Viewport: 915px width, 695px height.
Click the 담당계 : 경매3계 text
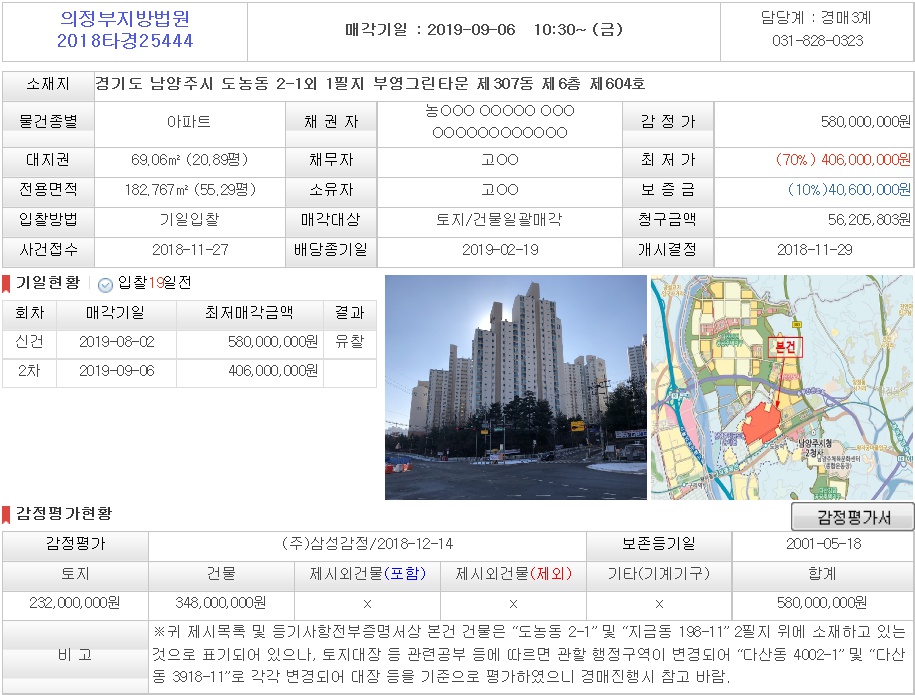(816, 18)
